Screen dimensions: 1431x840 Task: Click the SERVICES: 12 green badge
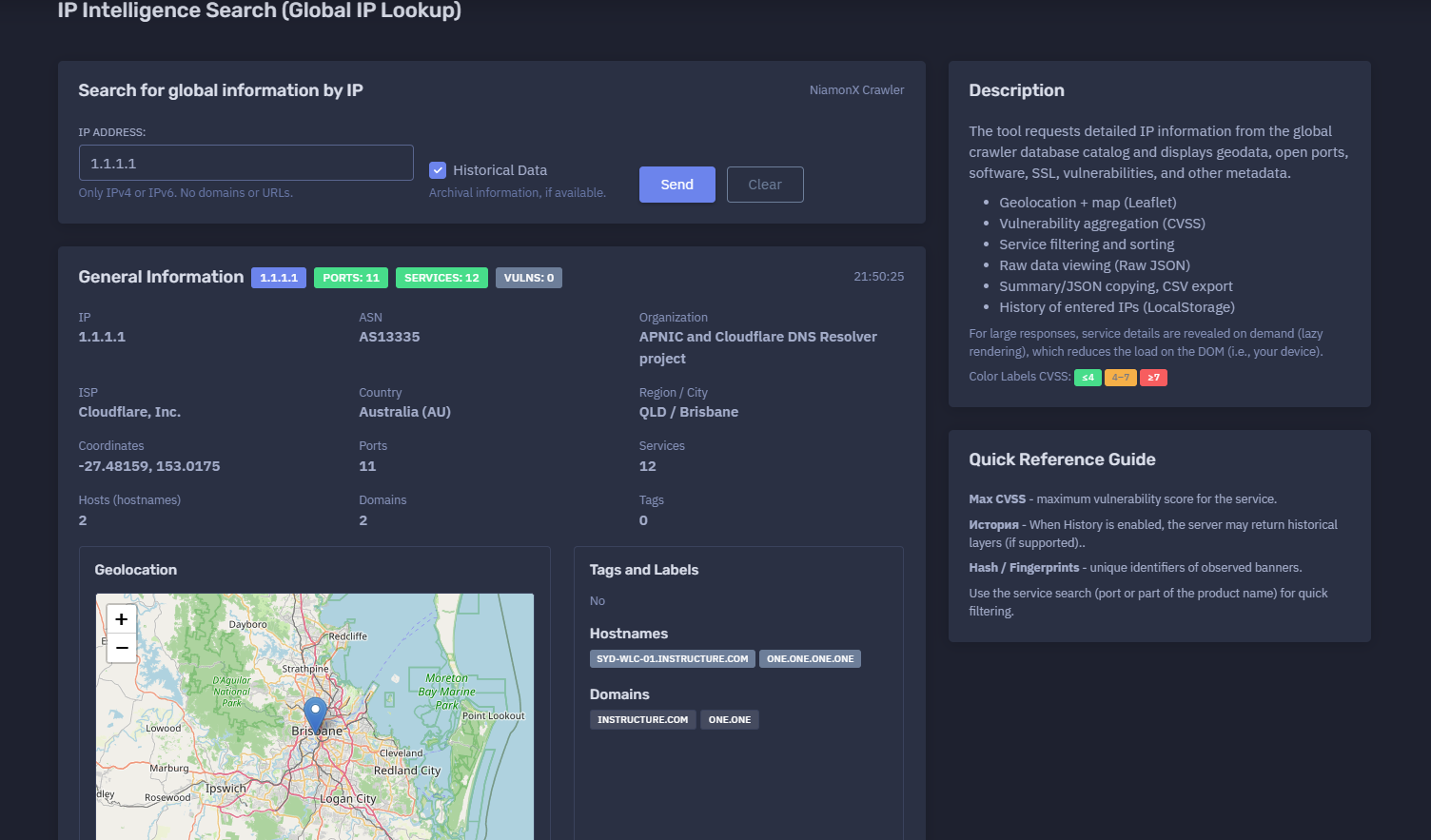click(441, 278)
